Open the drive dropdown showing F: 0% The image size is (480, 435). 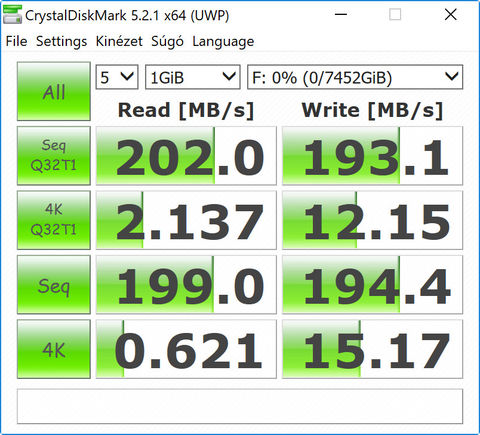coord(355,77)
